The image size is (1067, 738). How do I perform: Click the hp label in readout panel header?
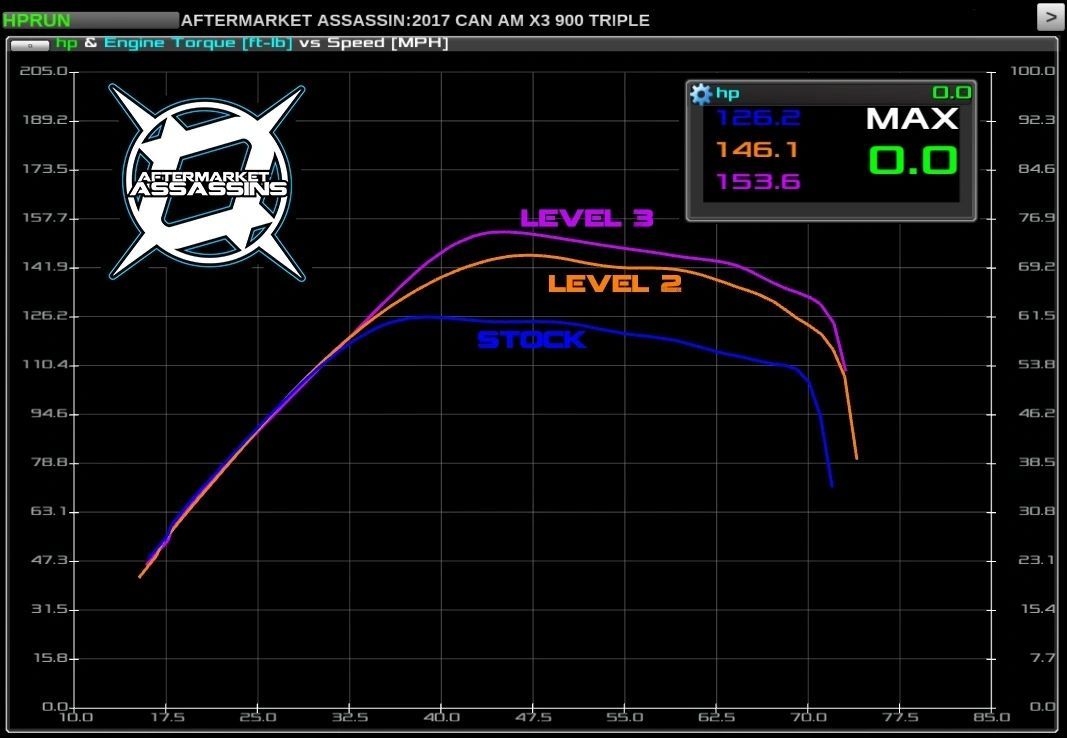727,93
